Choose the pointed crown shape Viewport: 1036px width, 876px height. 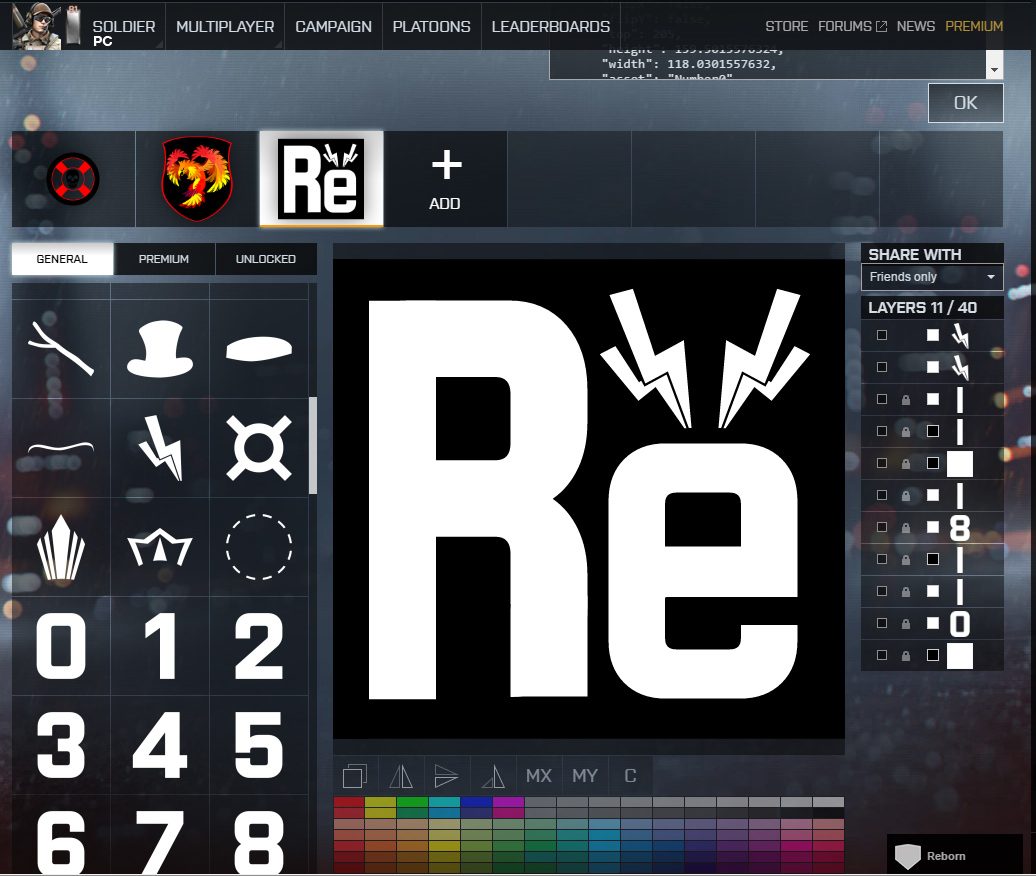tap(160, 547)
